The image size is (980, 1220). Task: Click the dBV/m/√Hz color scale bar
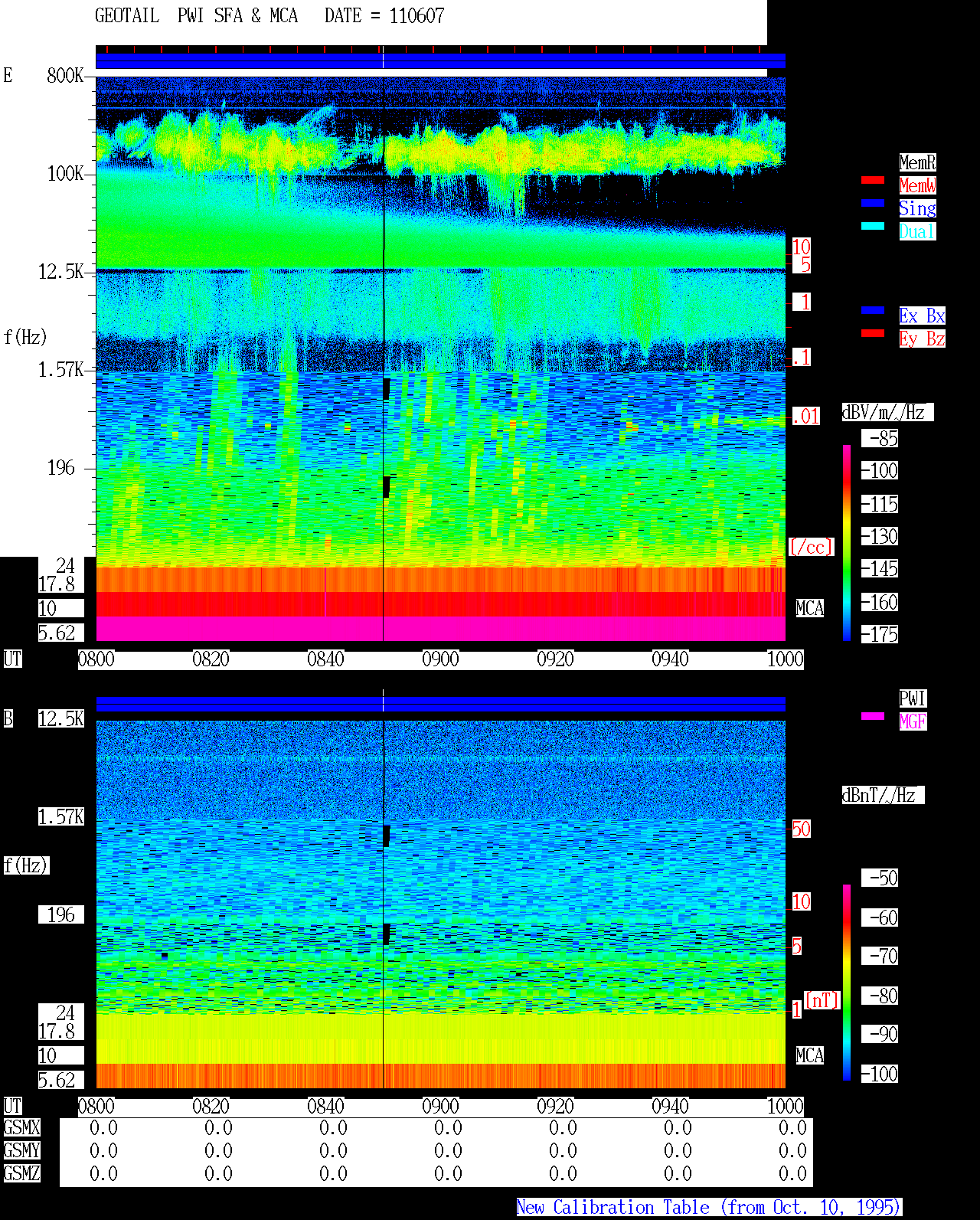(x=847, y=542)
